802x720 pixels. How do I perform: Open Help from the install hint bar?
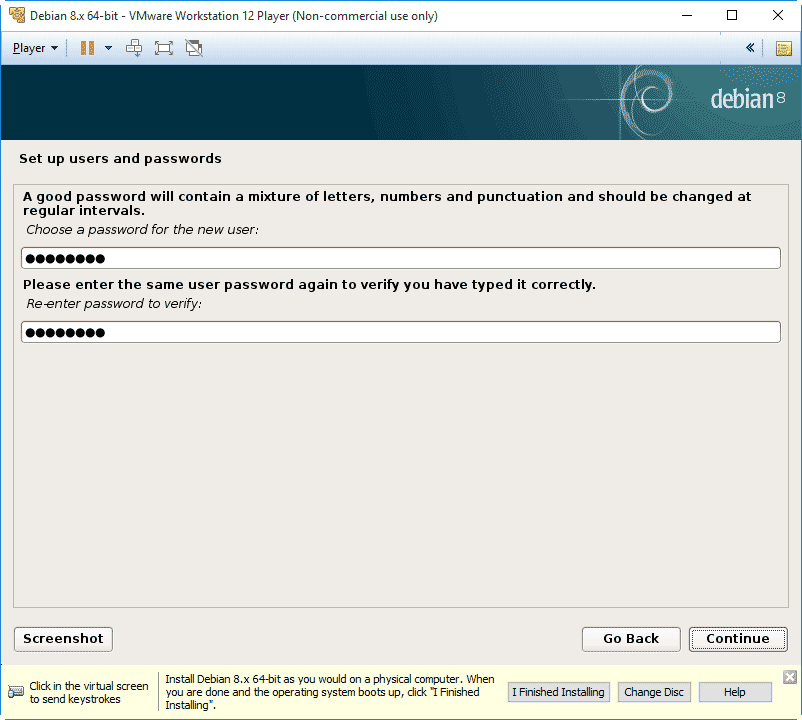(735, 692)
